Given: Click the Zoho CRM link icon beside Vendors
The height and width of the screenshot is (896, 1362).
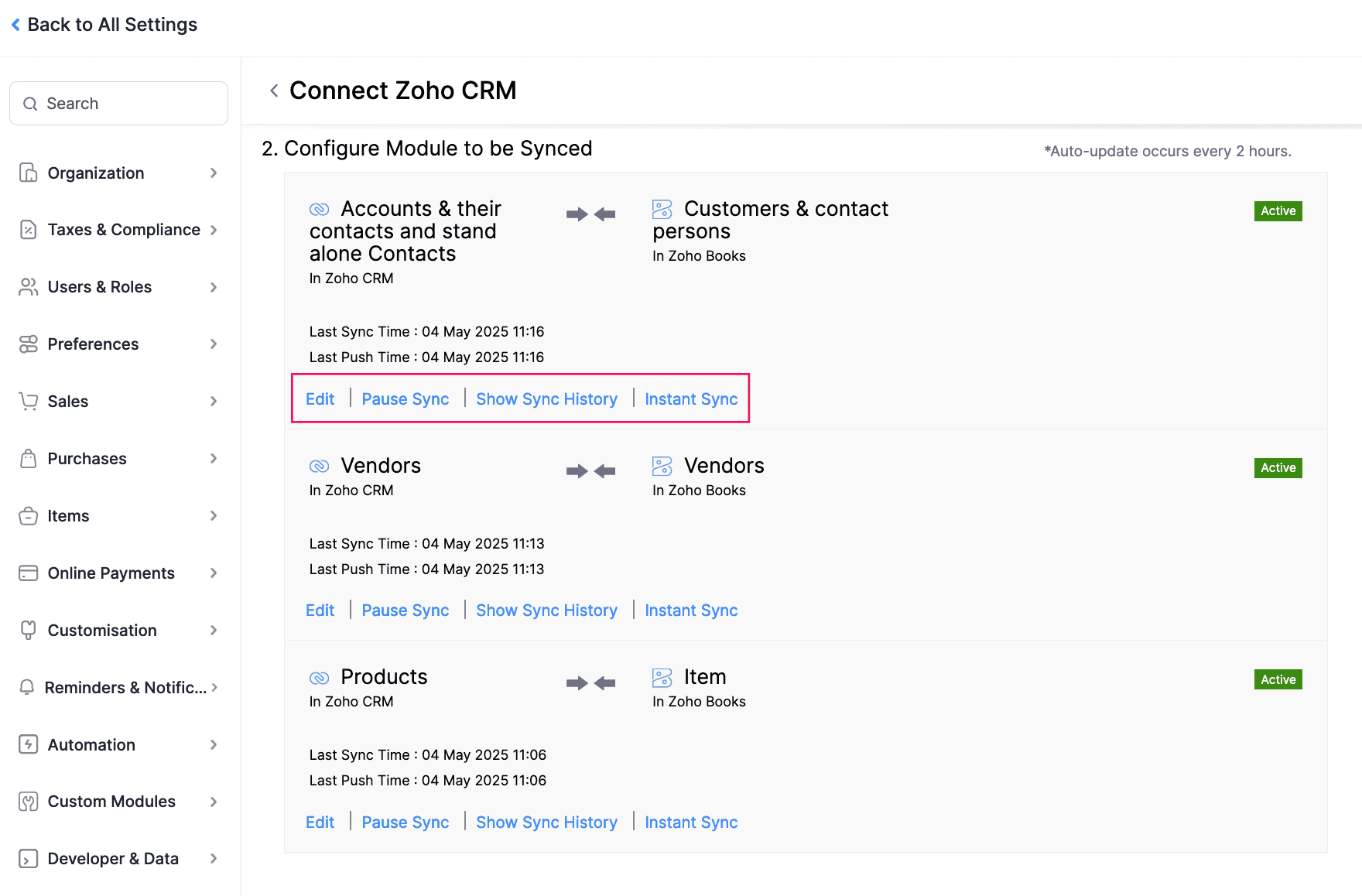Looking at the screenshot, I should point(320,466).
